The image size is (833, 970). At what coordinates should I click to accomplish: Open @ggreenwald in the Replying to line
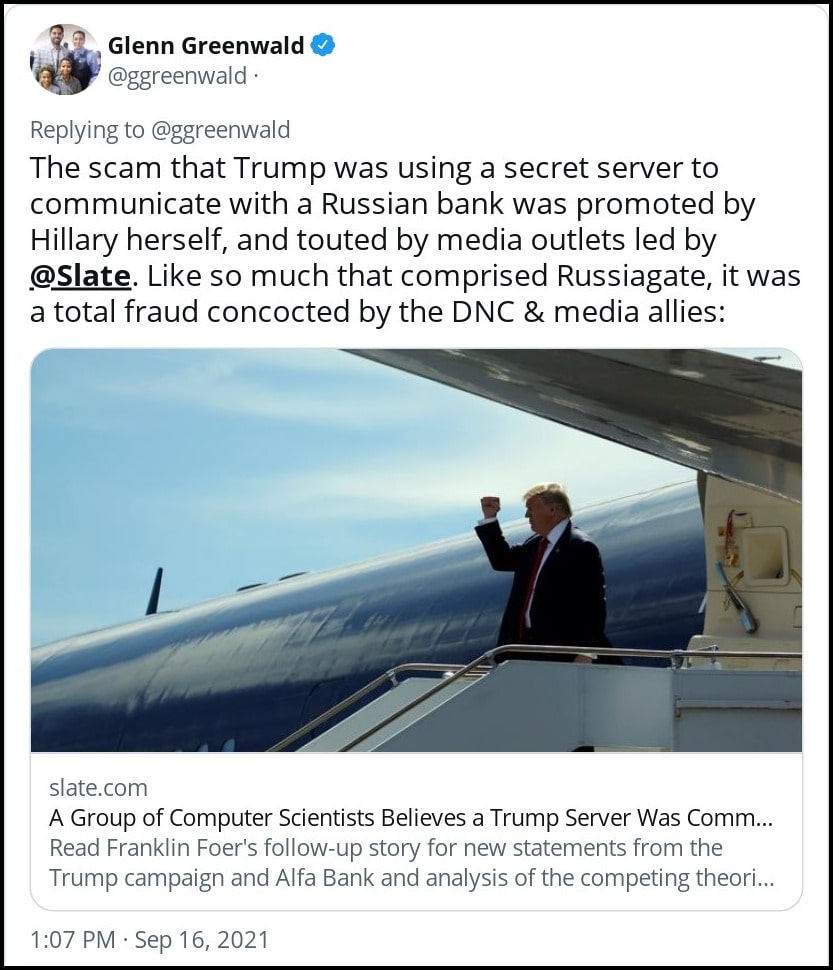coord(220,131)
